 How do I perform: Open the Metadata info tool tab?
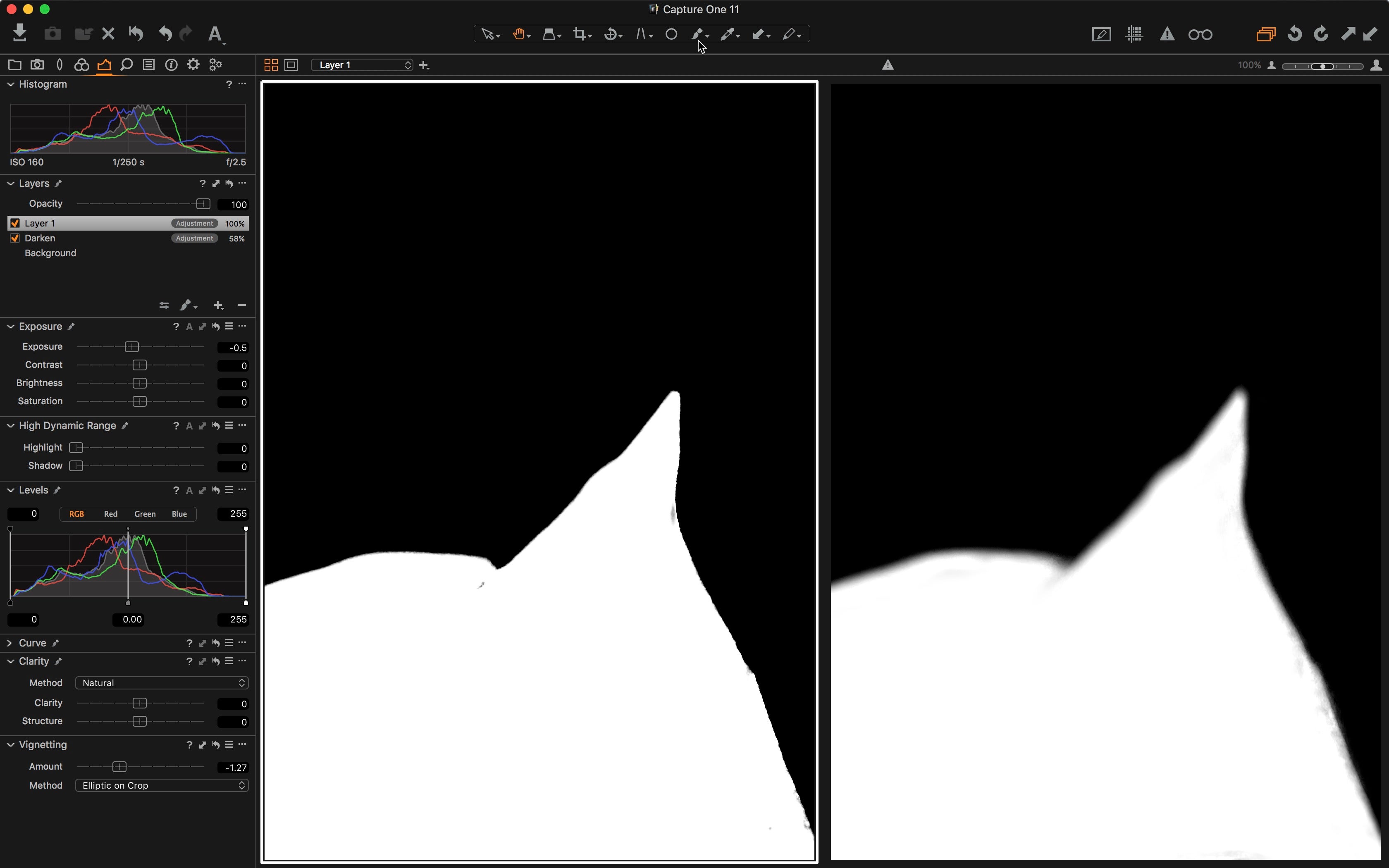171,65
